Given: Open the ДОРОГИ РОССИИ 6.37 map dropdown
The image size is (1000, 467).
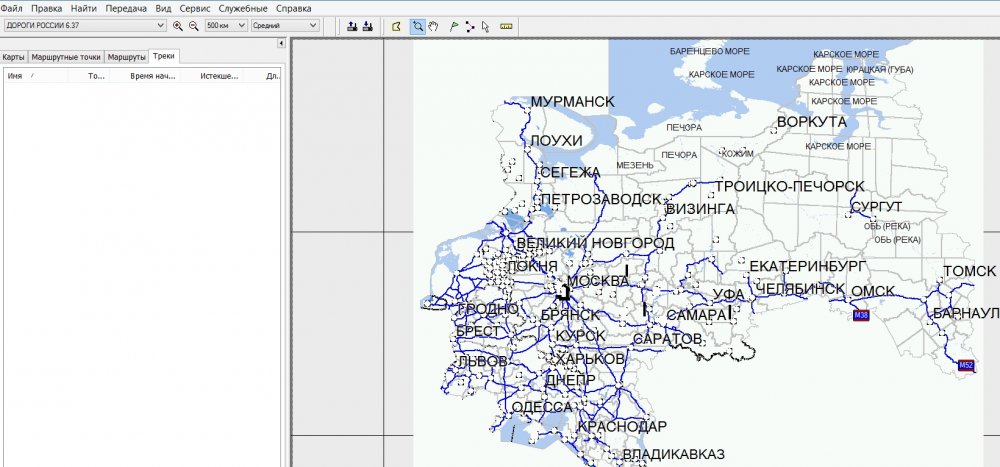Looking at the screenshot, I should pyautogui.click(x=161, y=25).
